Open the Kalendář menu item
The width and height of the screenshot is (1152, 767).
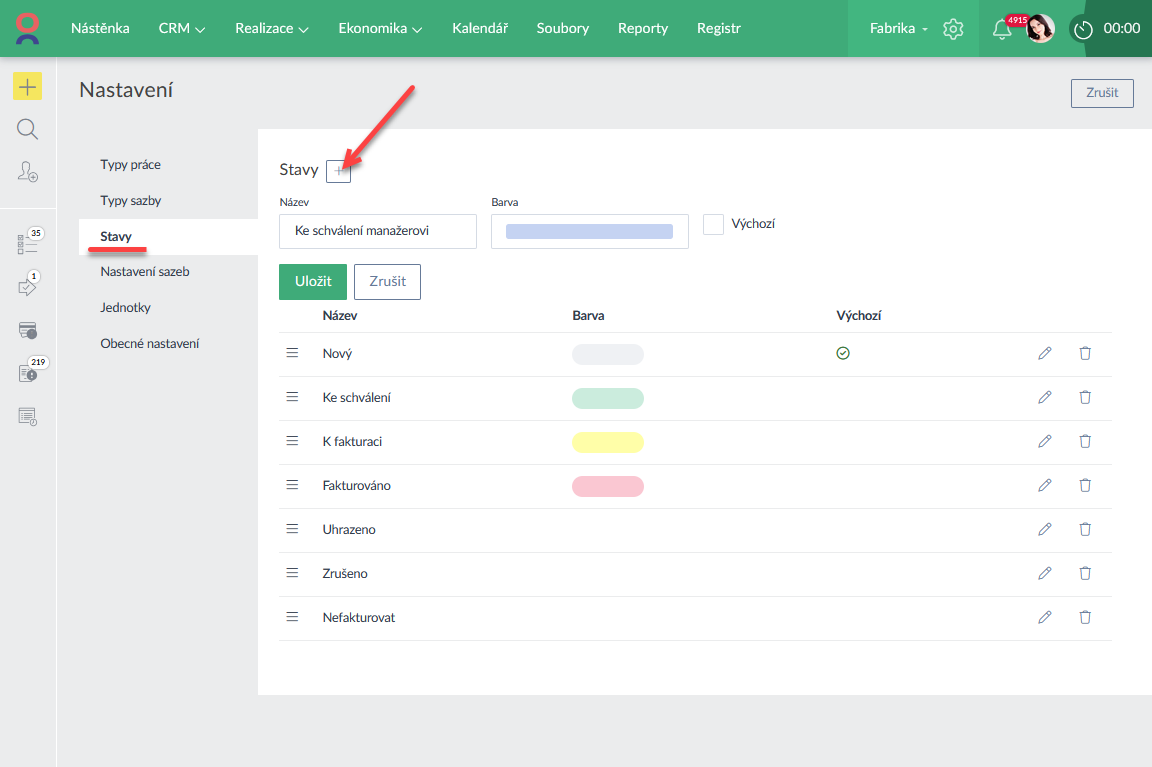(x=480, y=29)
